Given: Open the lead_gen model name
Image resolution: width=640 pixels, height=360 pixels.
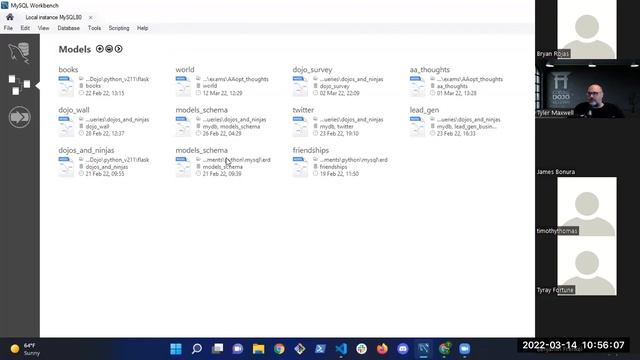Looking at the screenshot, I should [x=424, y=110].
